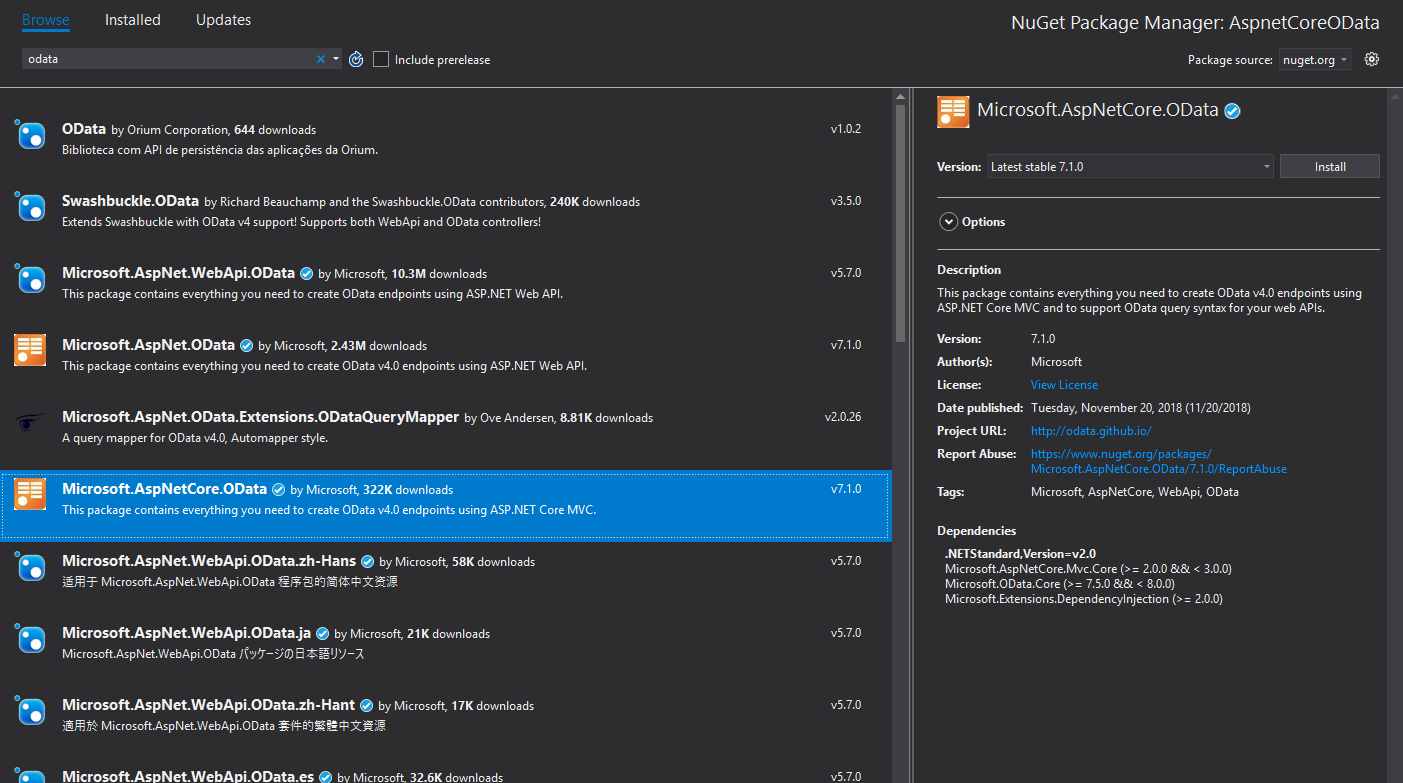Click the WebApi.OData.zh-Hant package icon

point(30,711)
